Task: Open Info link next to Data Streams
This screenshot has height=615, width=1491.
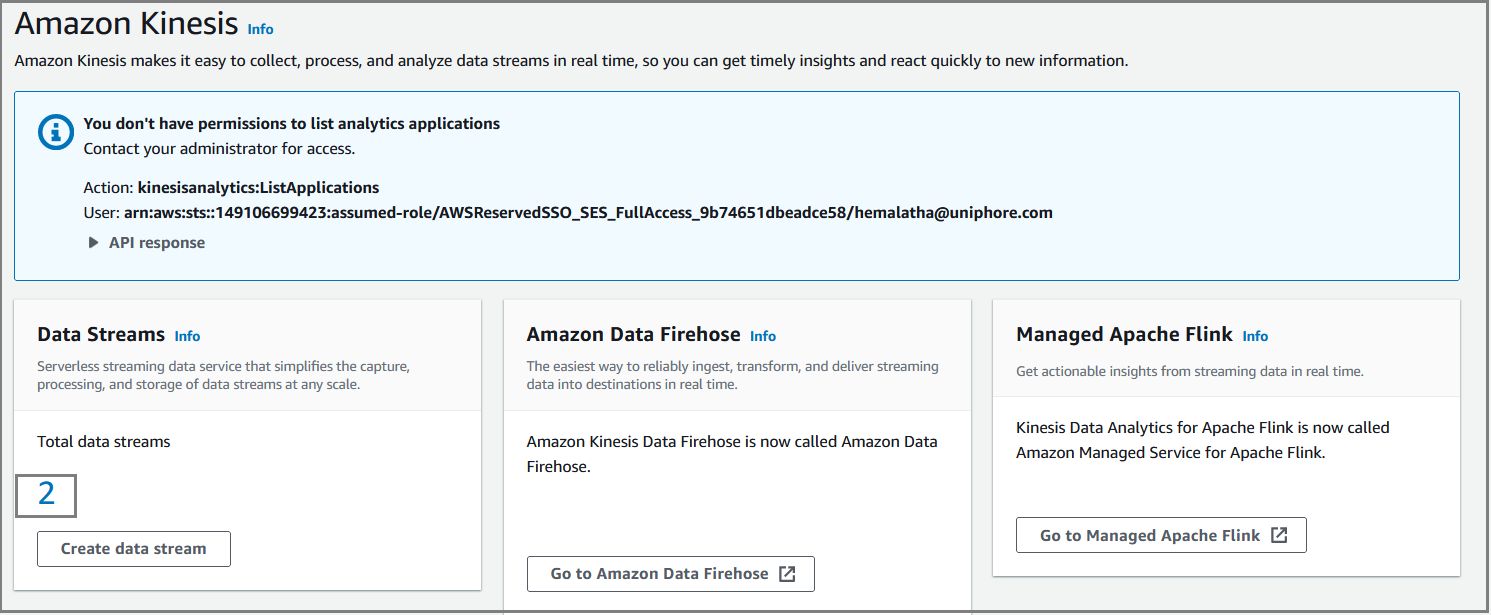Action: point(187,336)
